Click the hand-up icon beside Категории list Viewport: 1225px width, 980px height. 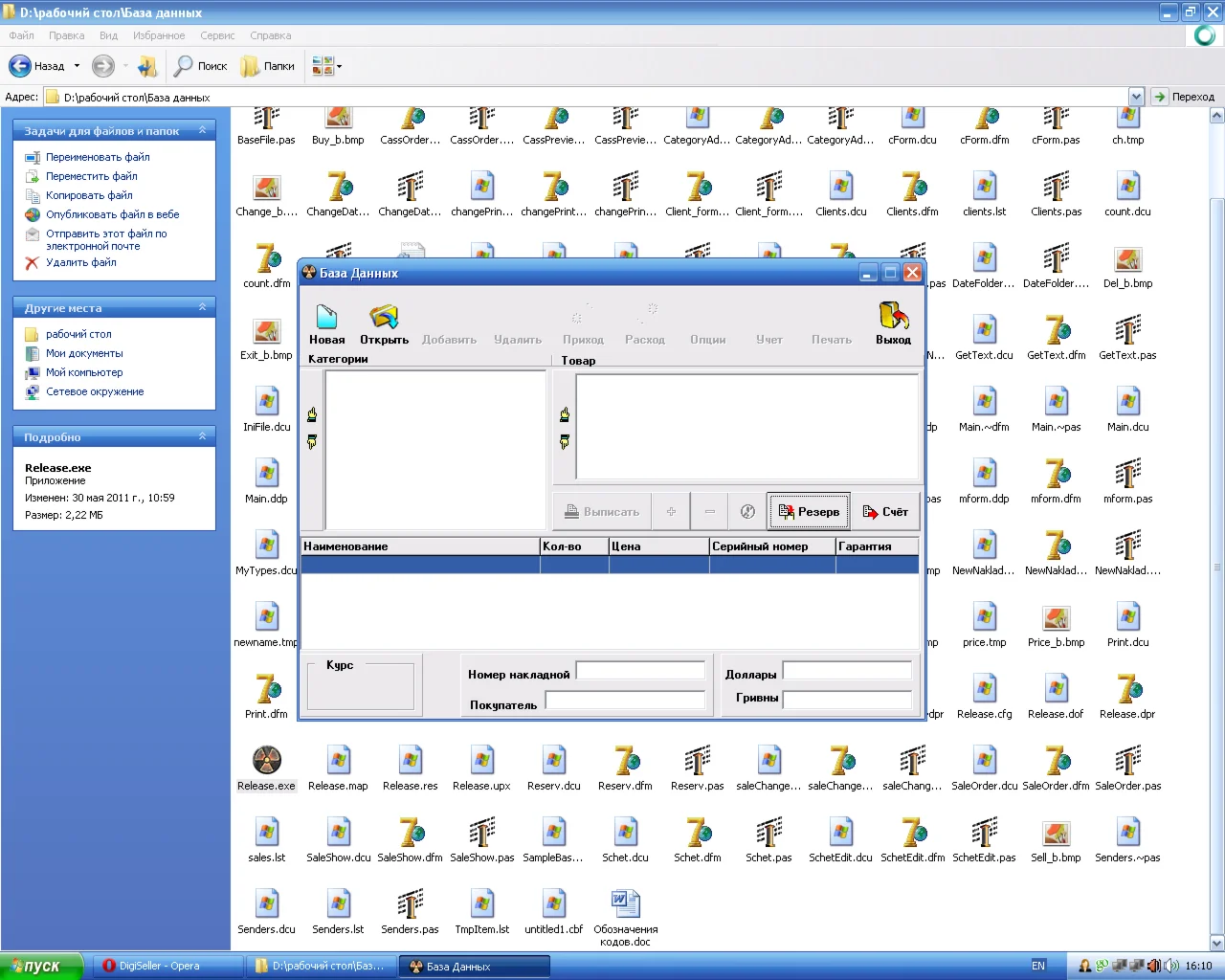click(x=312, y=414)
